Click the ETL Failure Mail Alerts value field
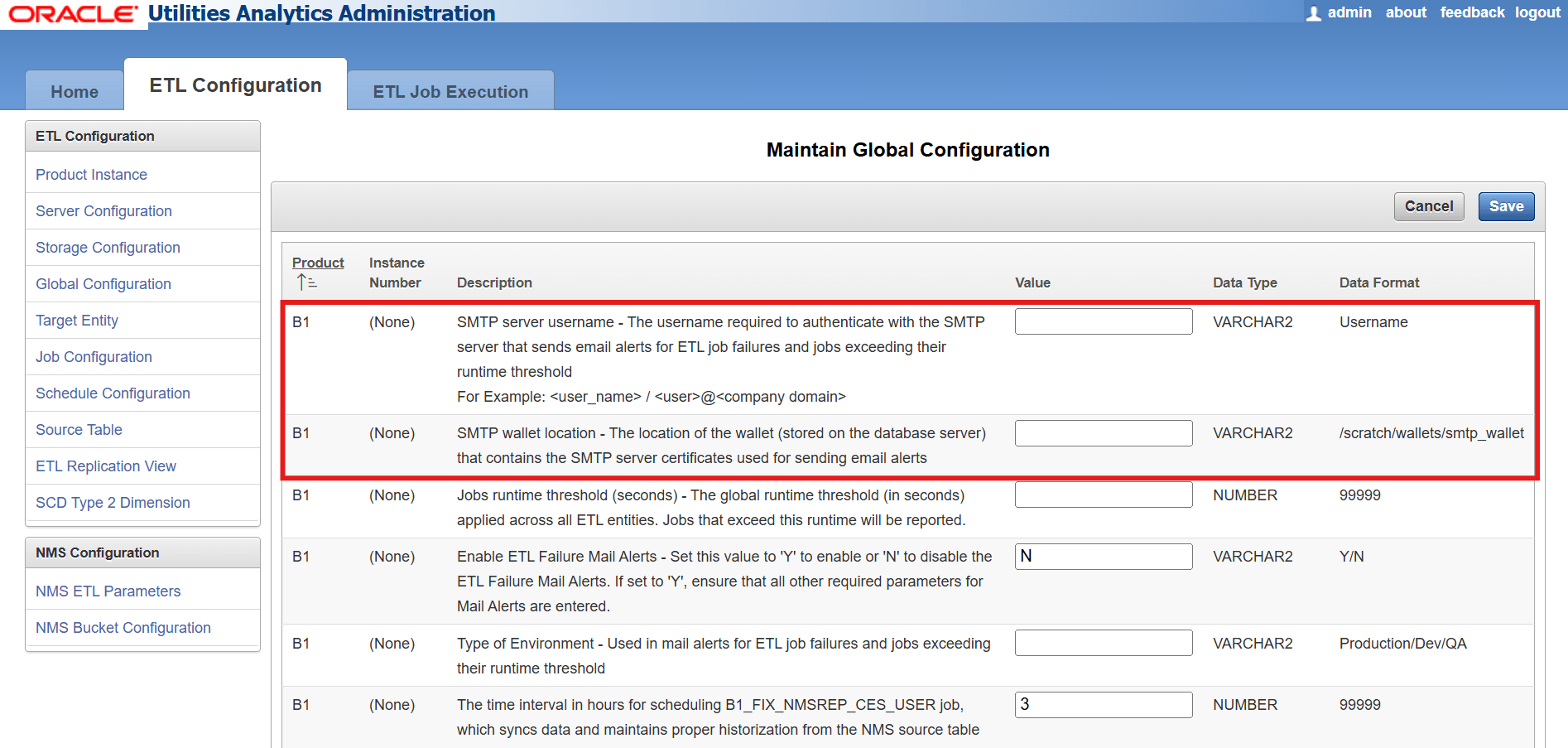 pyautogui.click(x=1104, y=556)
